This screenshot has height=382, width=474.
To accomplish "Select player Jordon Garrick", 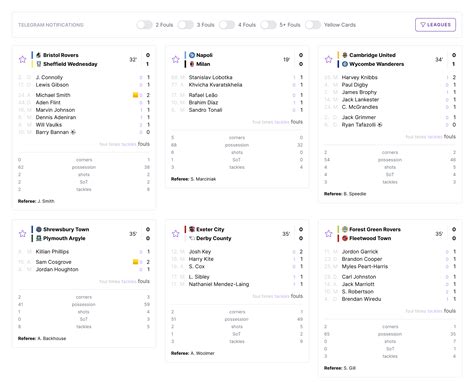I will tap(360, 252).
